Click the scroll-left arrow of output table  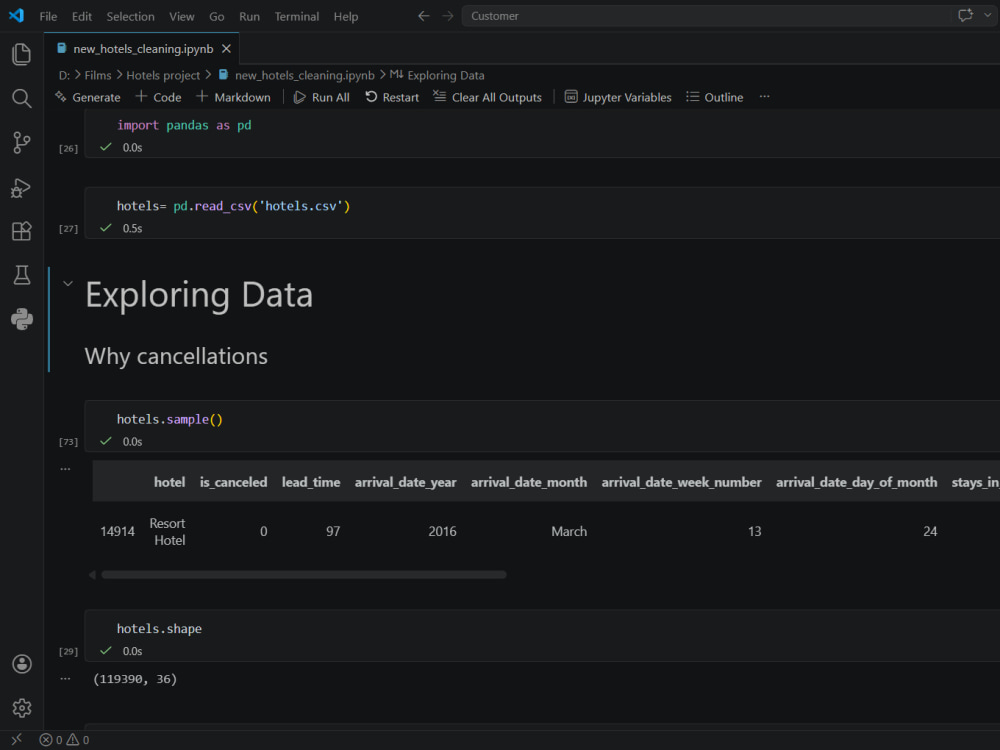[x=92, y=575]
